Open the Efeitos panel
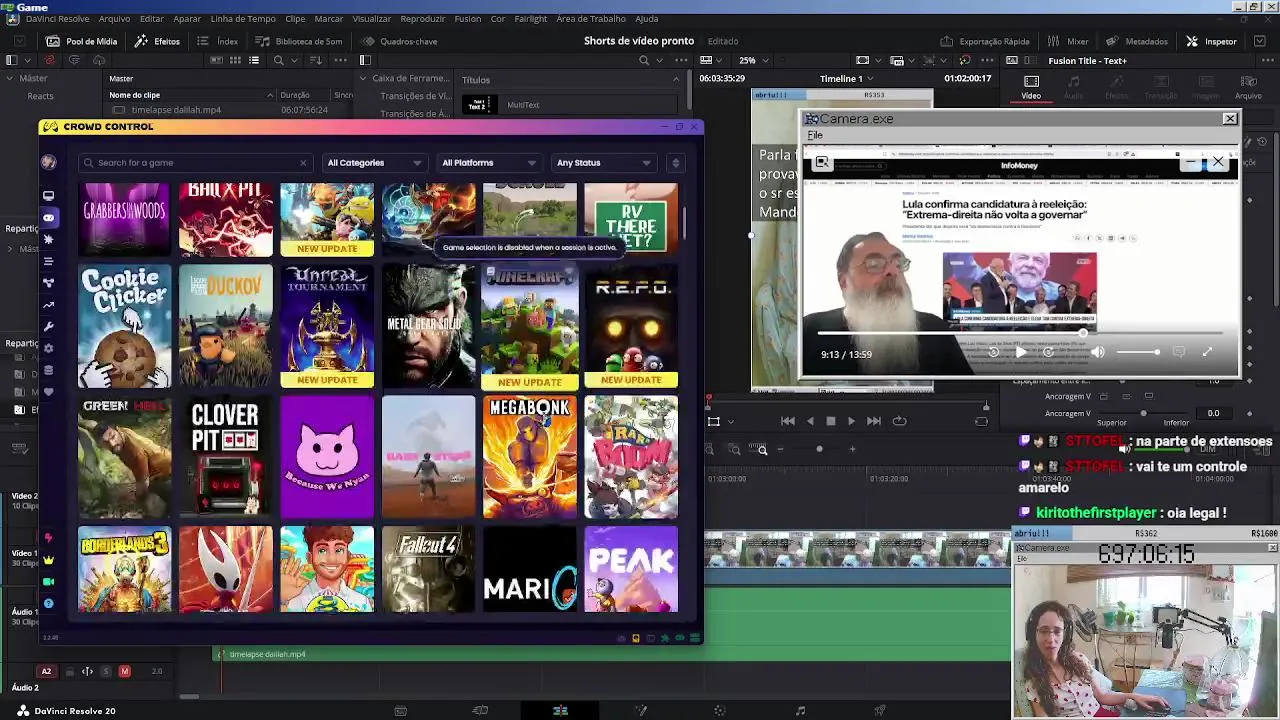Viewport: 1280px width, 720px height. point(157,41)
